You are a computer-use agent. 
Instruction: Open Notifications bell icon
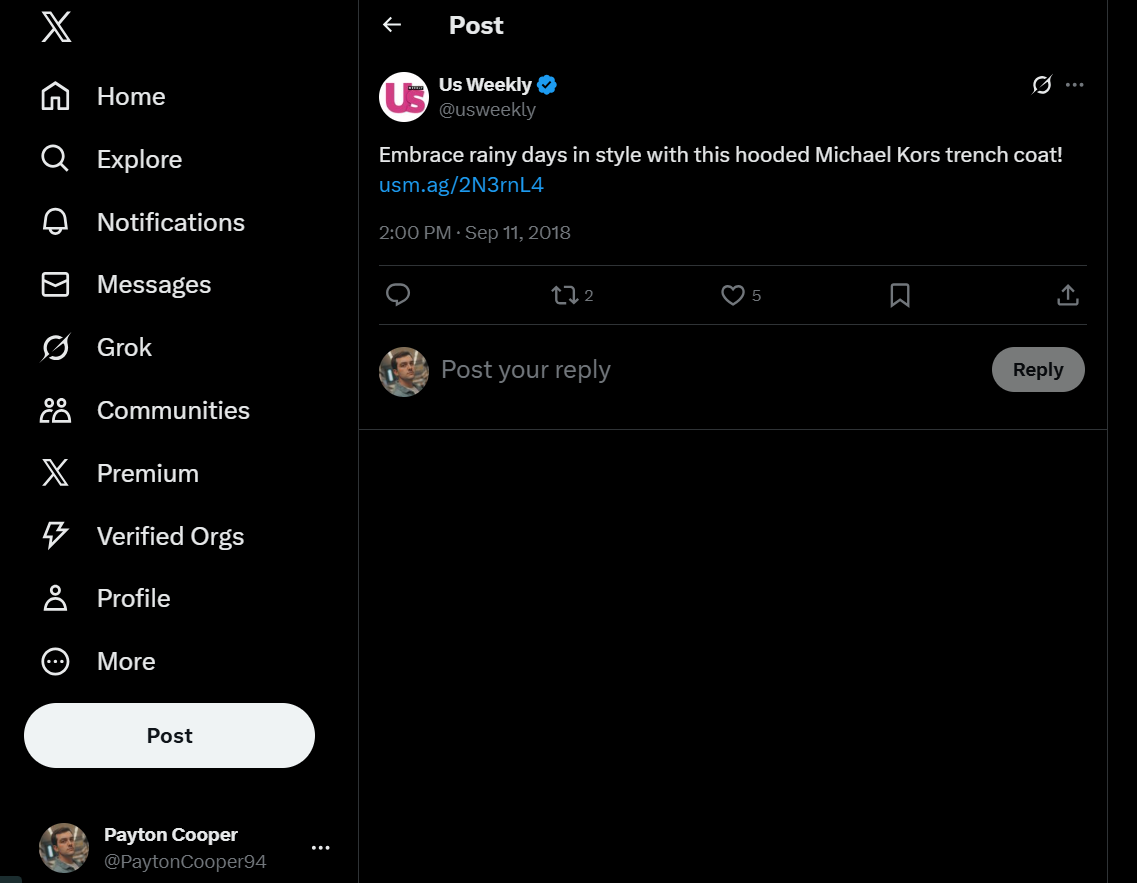55,222
